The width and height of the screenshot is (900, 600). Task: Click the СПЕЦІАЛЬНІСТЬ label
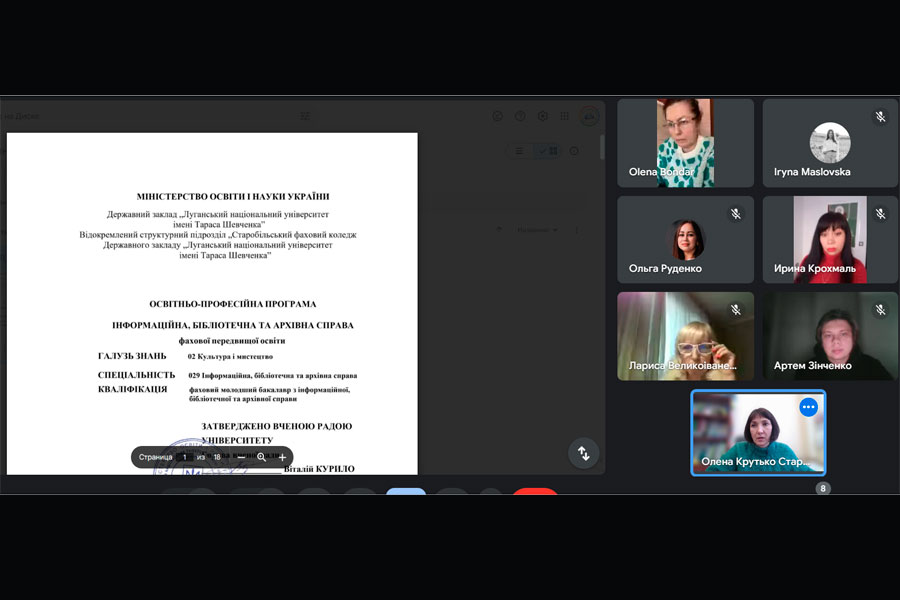[137, 375]
